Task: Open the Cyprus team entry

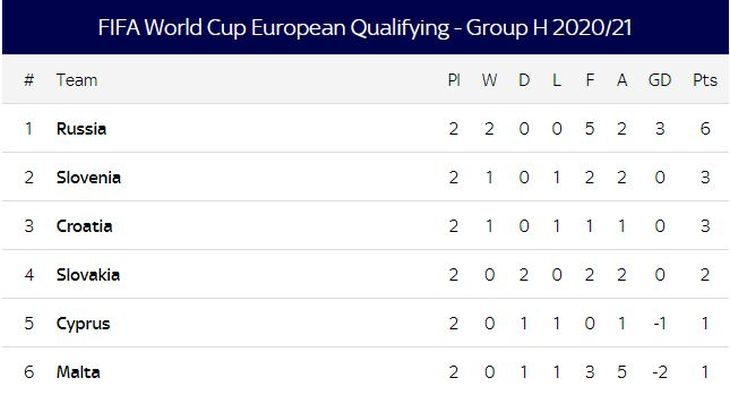Action: (83, 323)
